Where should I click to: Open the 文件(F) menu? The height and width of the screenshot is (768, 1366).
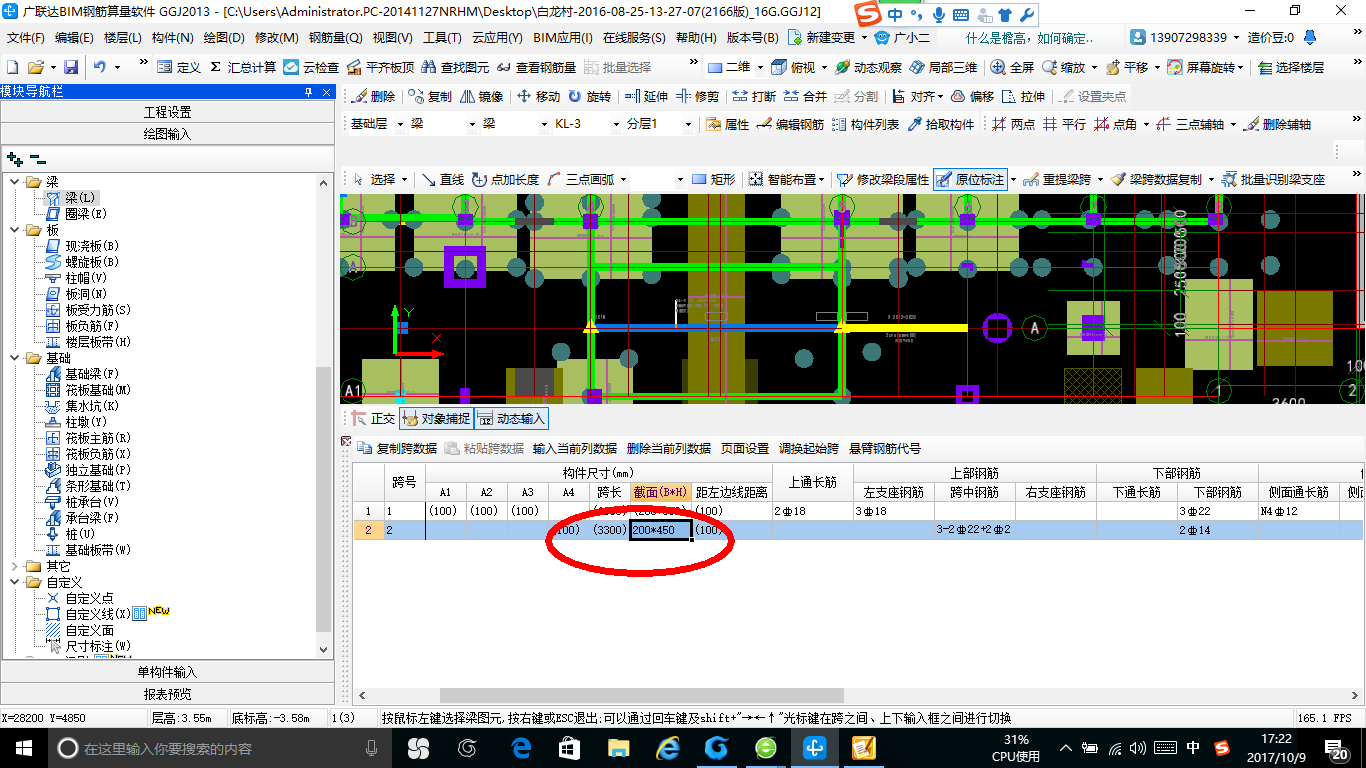pyautogui.click(x=26, y=38)
